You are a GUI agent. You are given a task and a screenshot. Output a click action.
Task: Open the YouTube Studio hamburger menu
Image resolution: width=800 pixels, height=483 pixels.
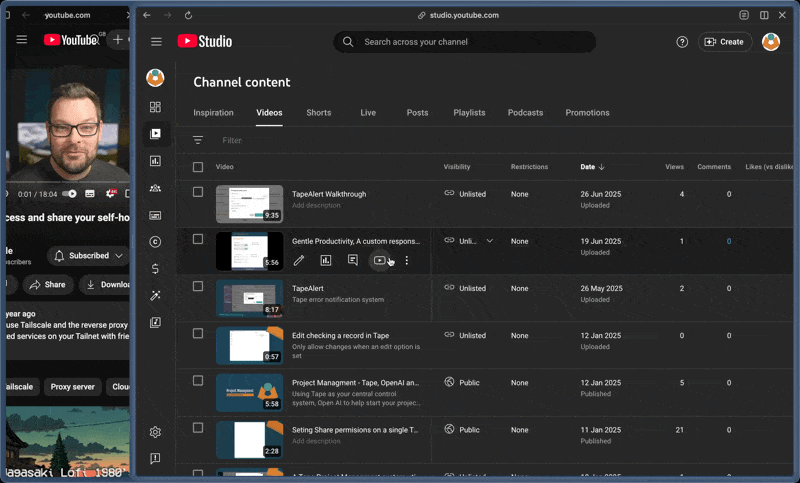coord(156,42)
